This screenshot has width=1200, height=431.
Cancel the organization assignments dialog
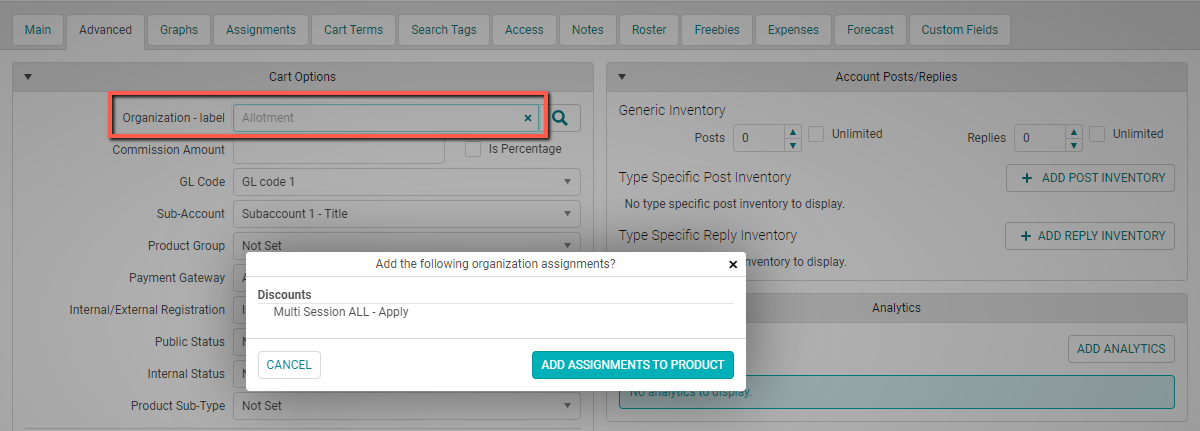(x=289, y=365)
